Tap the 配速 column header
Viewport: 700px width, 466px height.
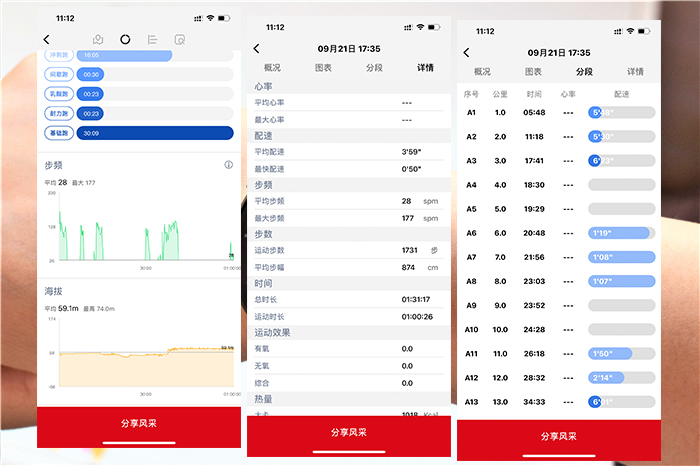pos(621,94)
